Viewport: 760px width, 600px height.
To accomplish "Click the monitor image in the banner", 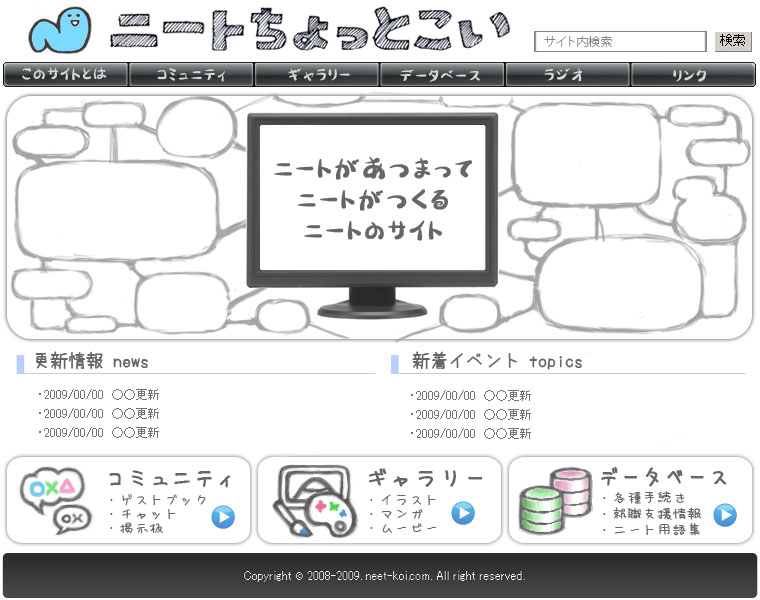I will (372, 216).
